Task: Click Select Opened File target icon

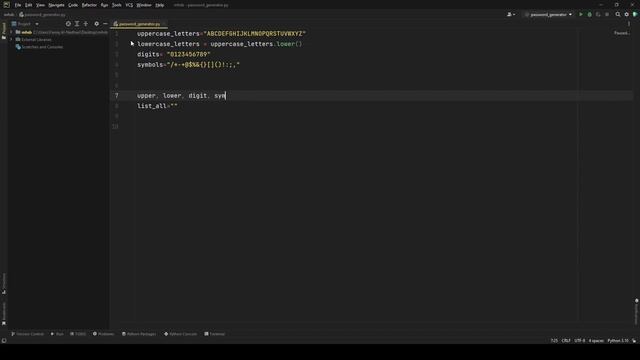Action: [x=68, y=24]
